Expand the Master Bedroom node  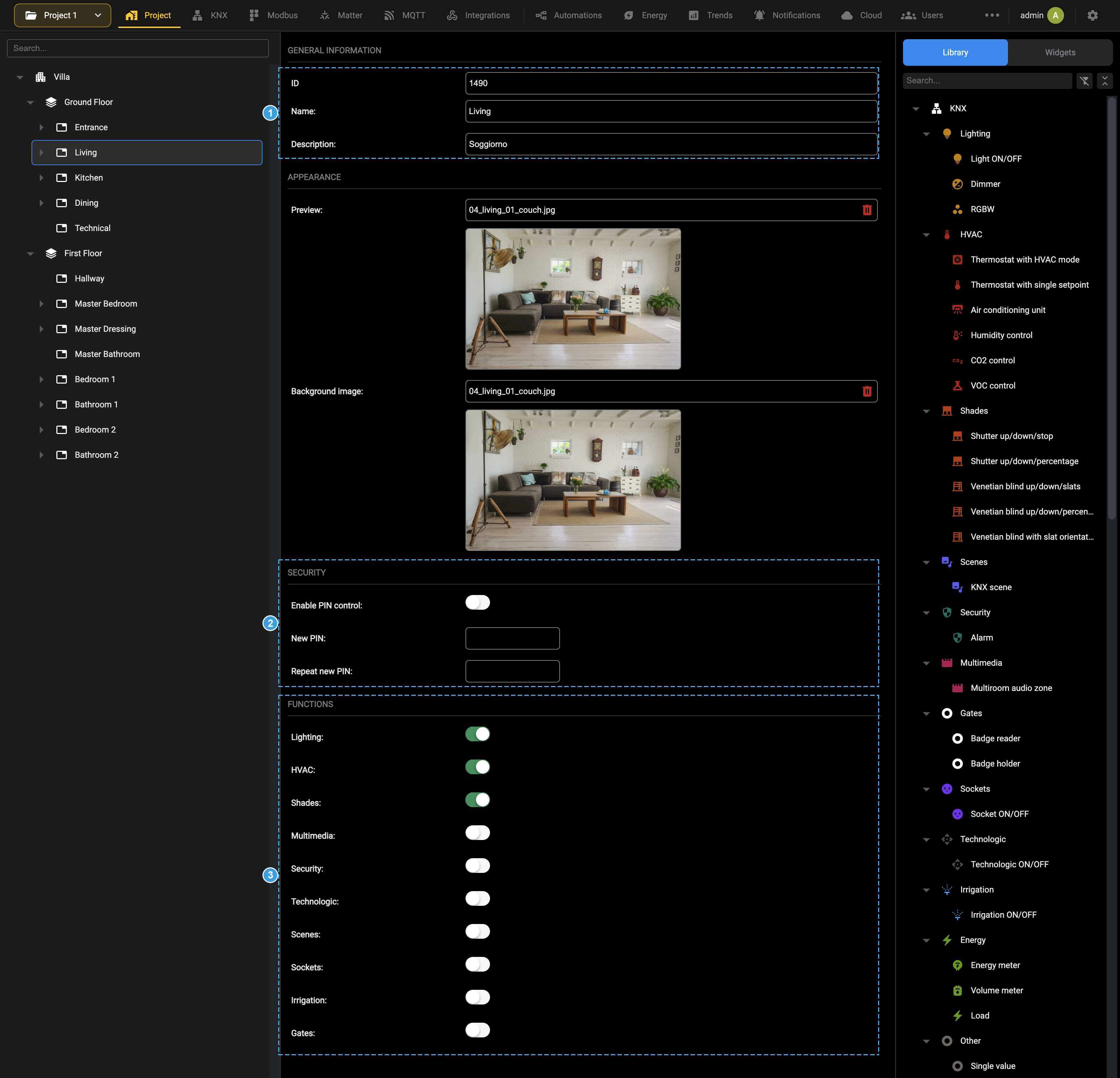tap(41, 304)
